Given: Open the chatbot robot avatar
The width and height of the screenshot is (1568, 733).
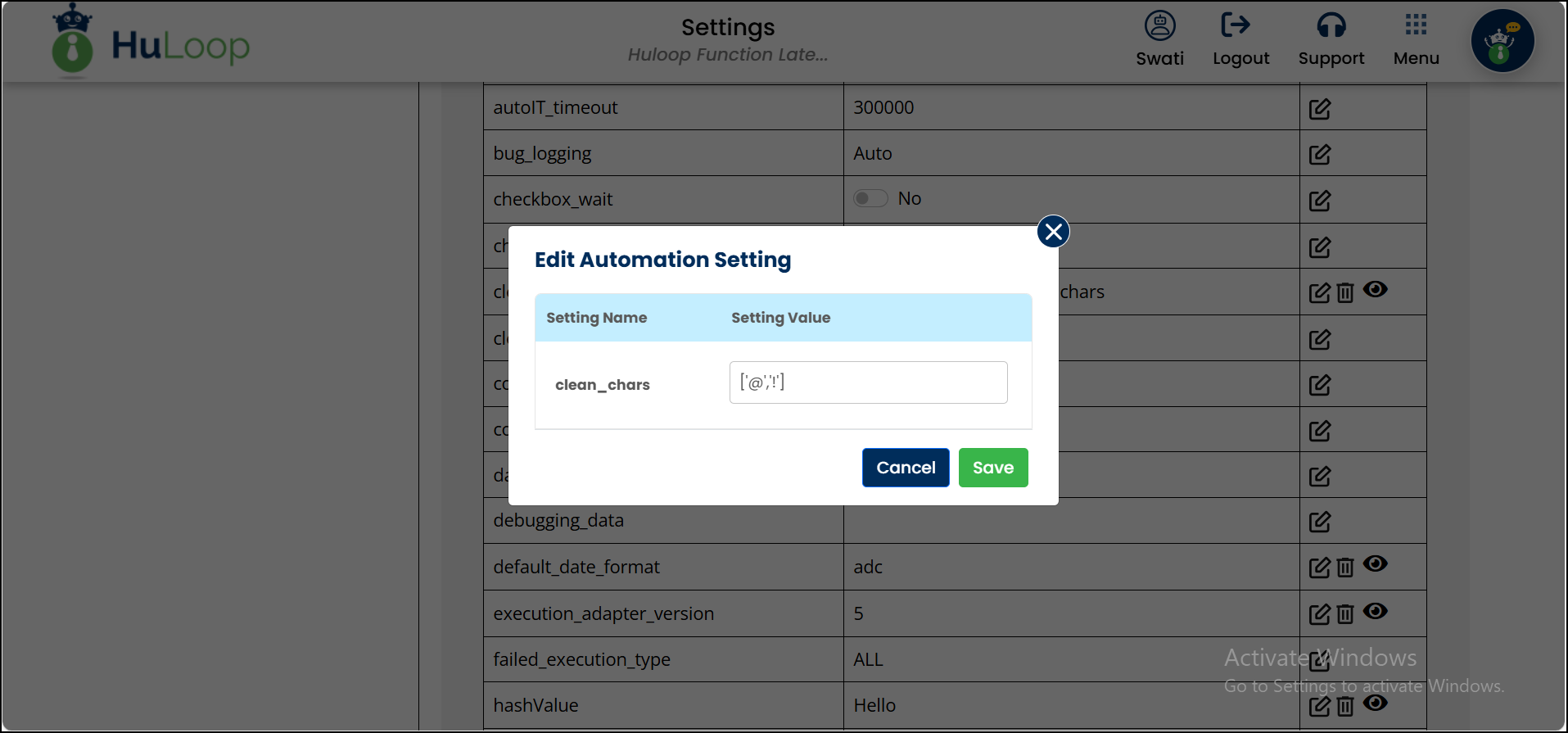Looking at the screenshot, I should 1502,41.
